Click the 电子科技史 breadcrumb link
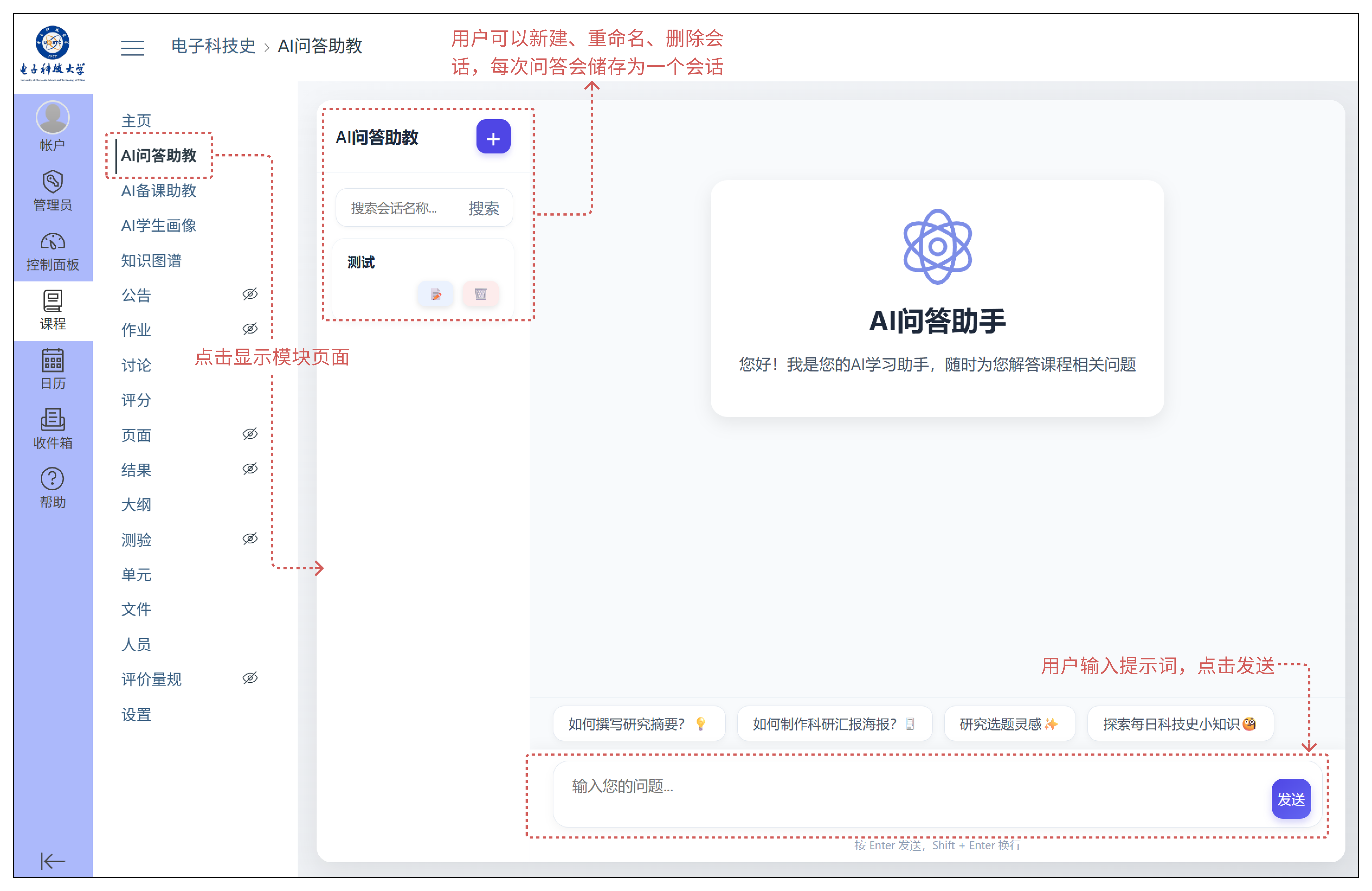 tap(213, 46)
